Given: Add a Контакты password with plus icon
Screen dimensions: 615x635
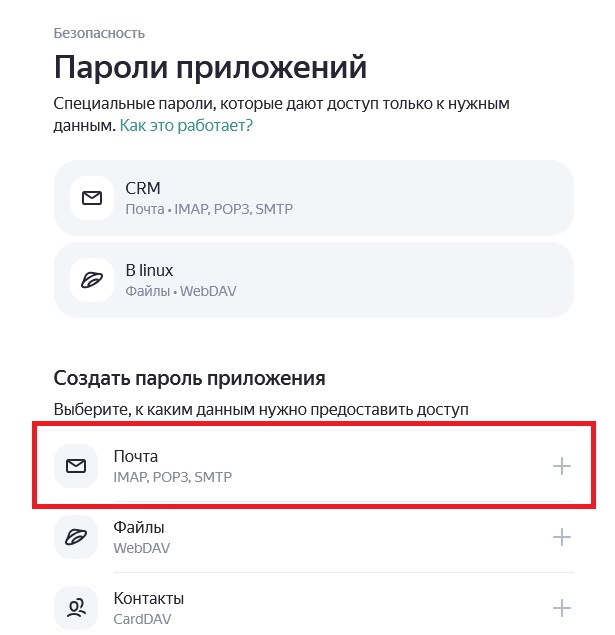Looking at the screenshot, I should [x=562, y=608].
